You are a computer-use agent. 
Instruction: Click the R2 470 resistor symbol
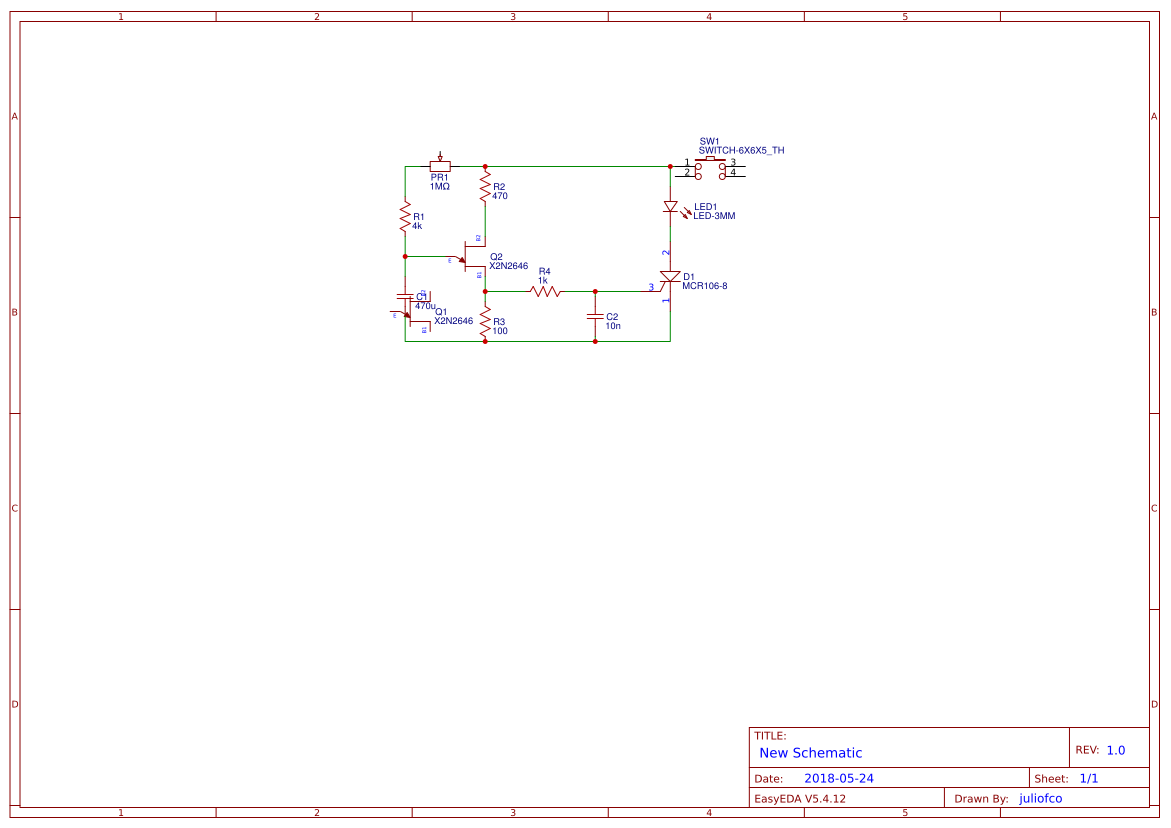pyautogui.click(x=485, y=186)
